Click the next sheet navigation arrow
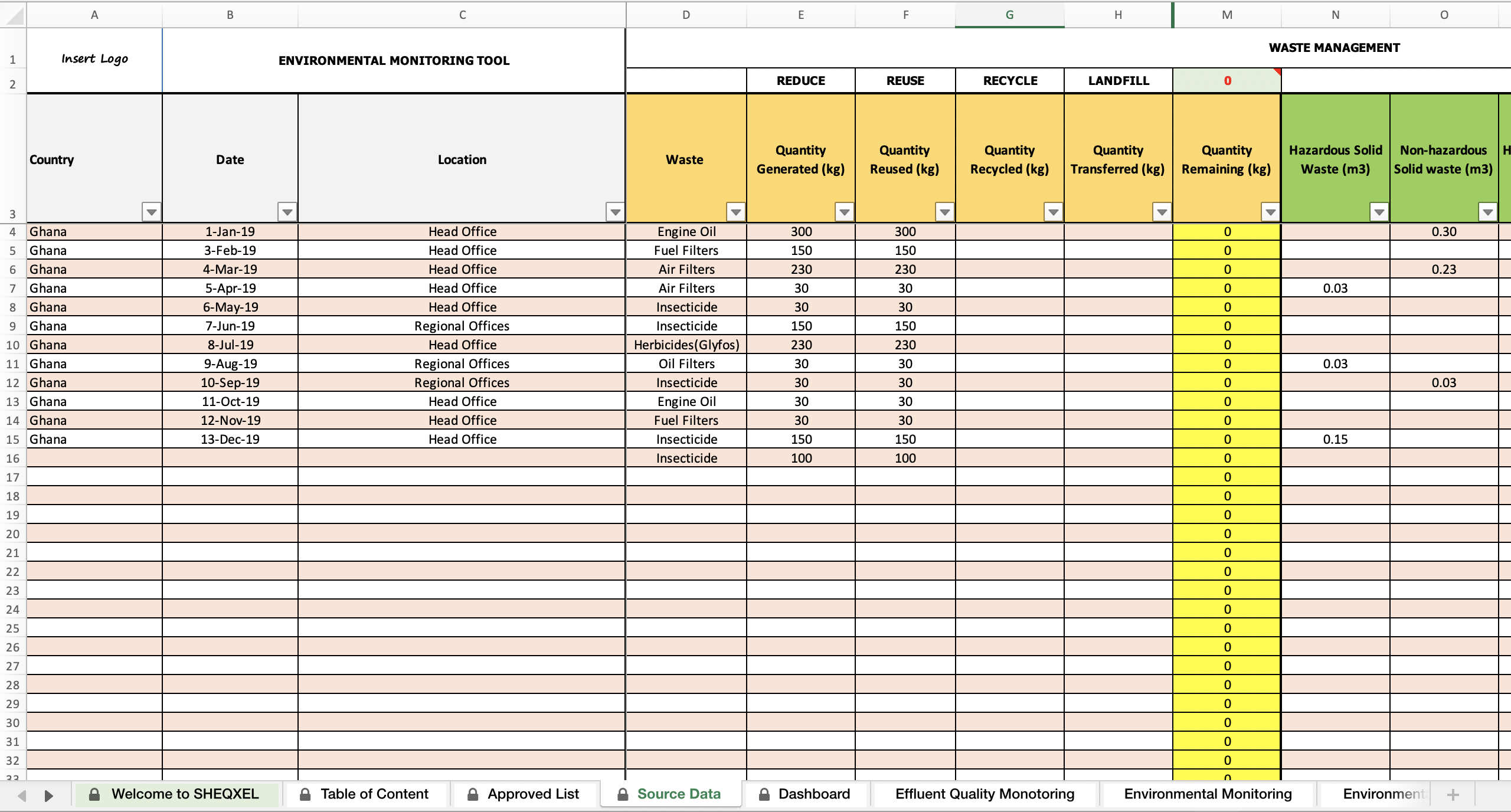Screen dimensions: 1511x812 pos(49,795)
